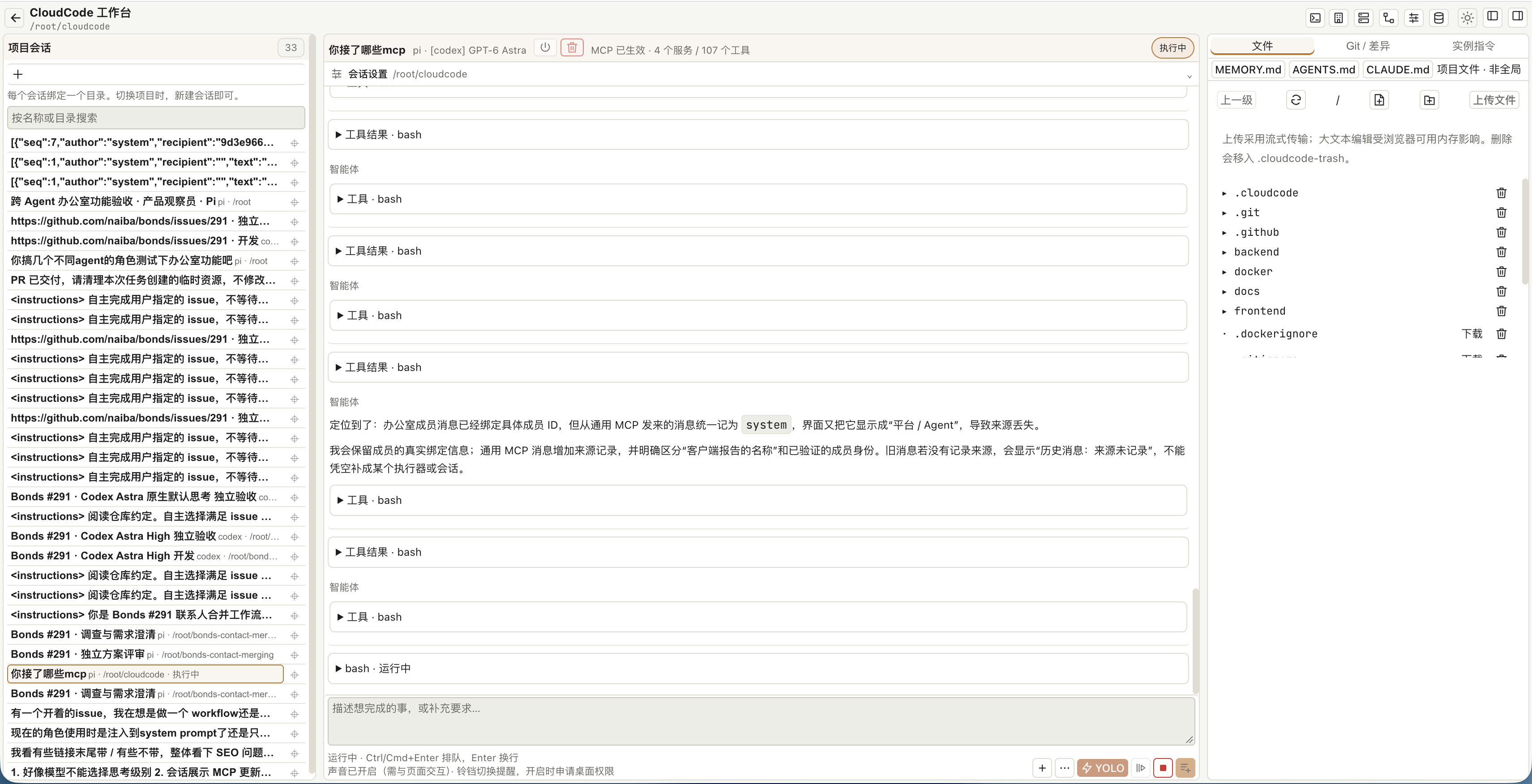Create a new folder icon
Image resolution: width=1532 pixels, height=784 pixels.
(1429, 100)
